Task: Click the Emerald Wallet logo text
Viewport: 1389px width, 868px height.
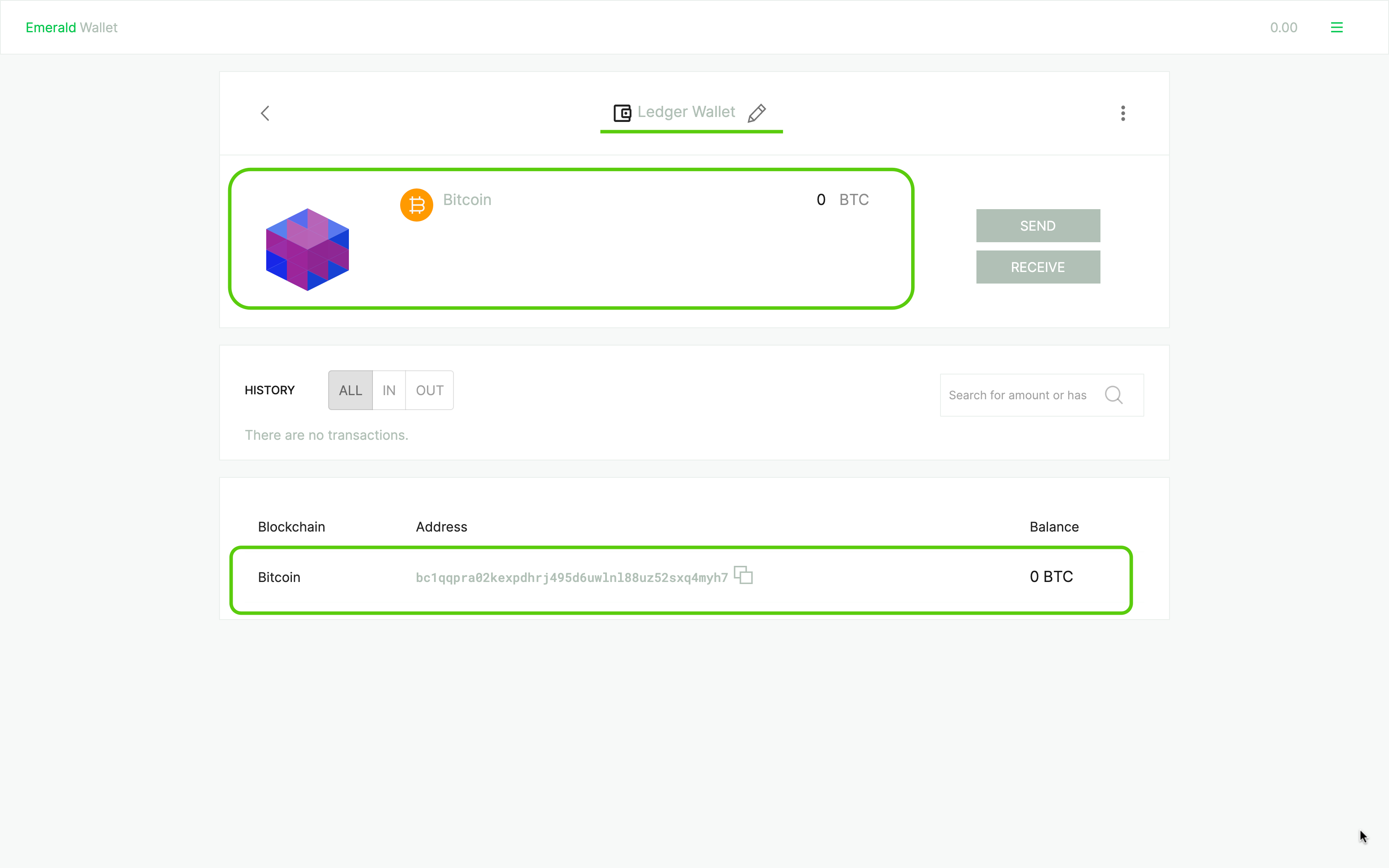Action: (72, 28)
